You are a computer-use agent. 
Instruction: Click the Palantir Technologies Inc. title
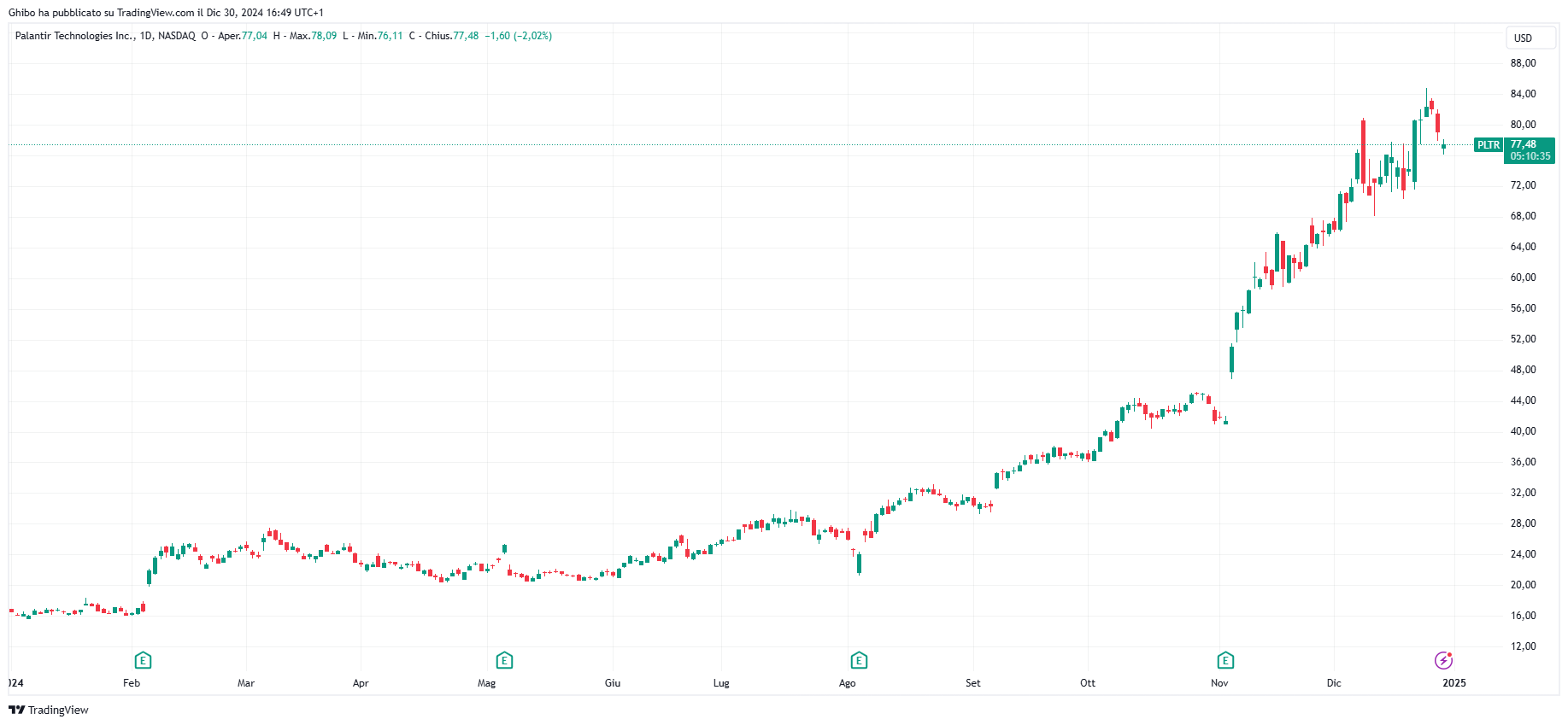[x=74, y=36]
